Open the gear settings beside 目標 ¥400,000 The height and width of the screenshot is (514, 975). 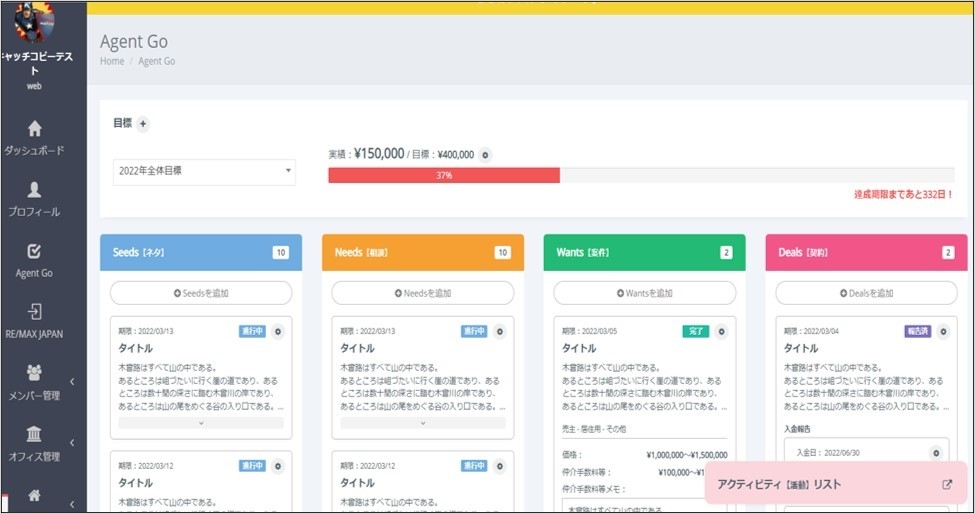[x=485, y=155]
